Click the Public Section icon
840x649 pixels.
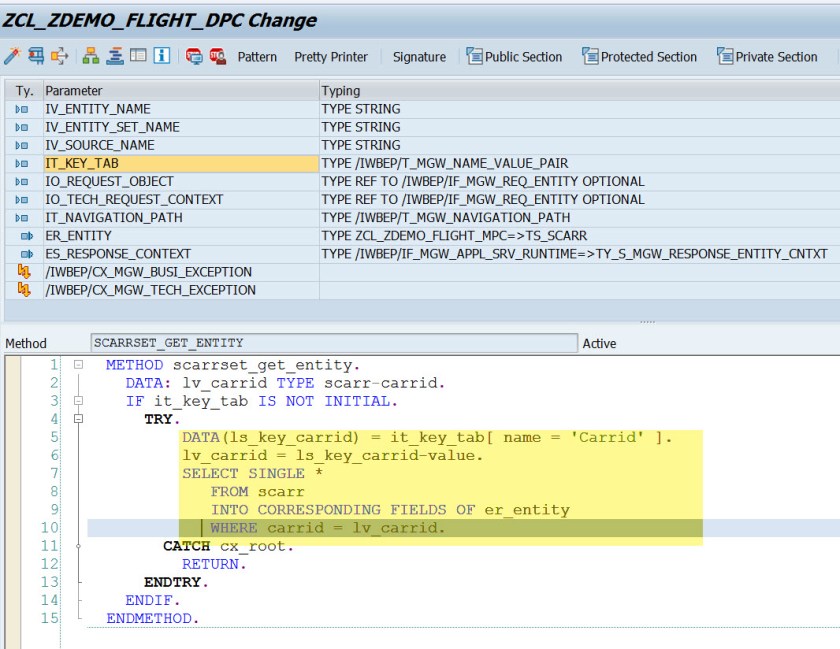474,56
